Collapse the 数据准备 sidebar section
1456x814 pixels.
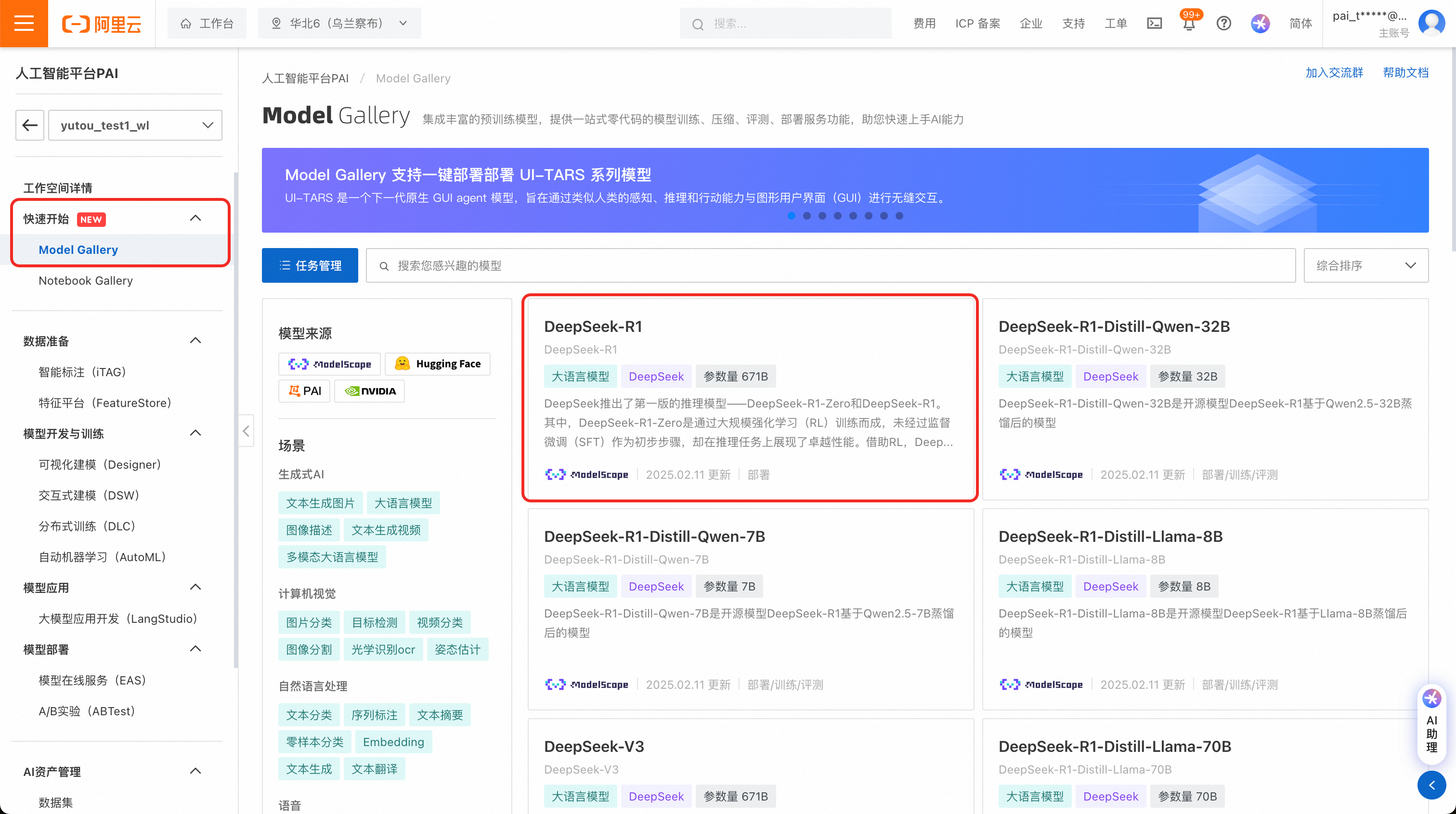pos(195,341)
